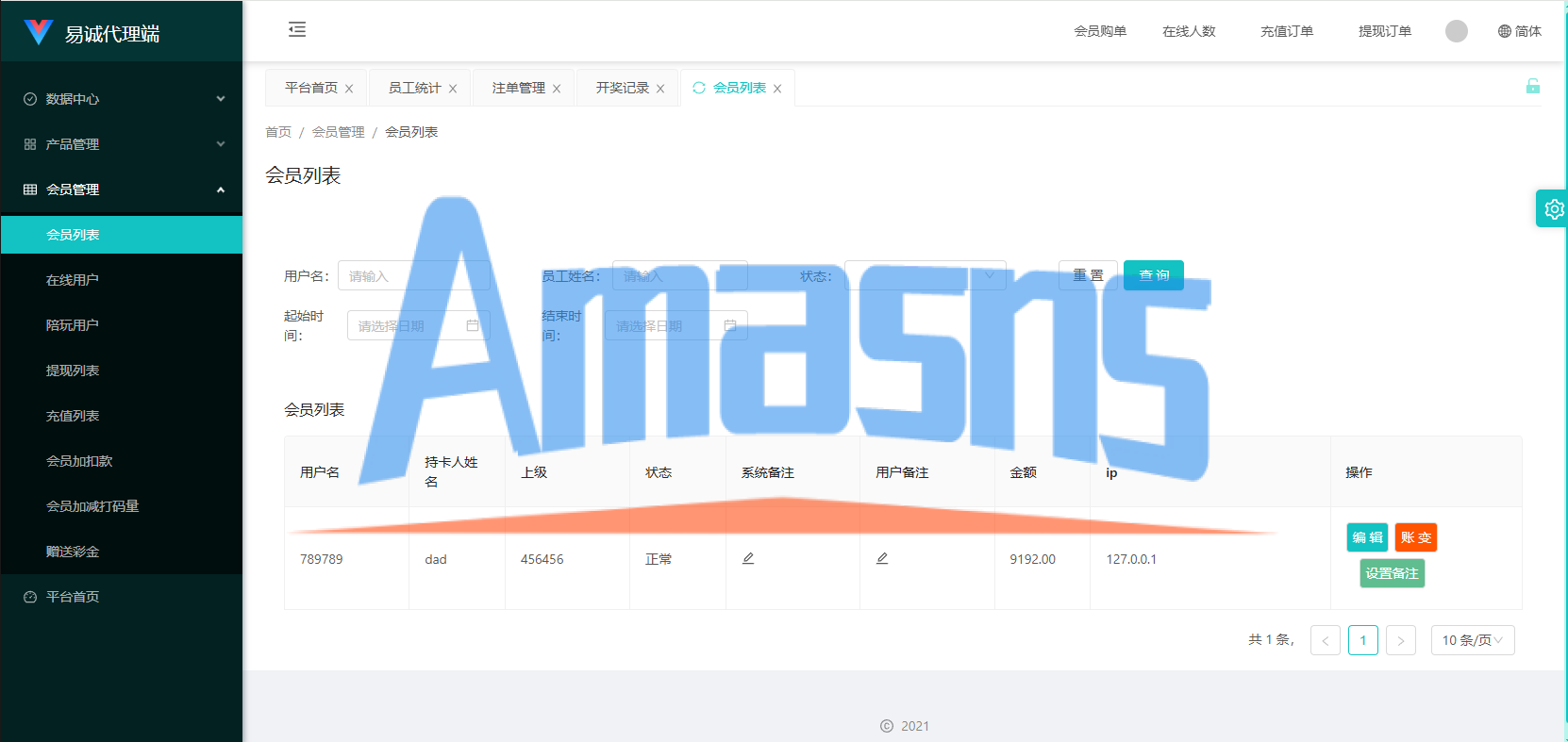
Task: Close the 平台首页 tab
Action: (349, 89)
